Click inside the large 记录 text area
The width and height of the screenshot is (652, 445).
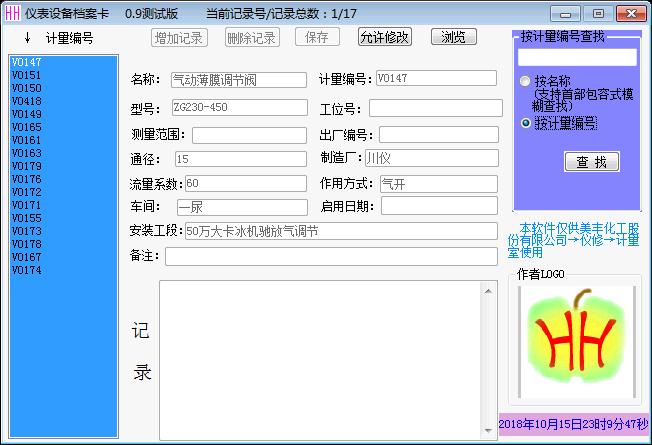319,360
